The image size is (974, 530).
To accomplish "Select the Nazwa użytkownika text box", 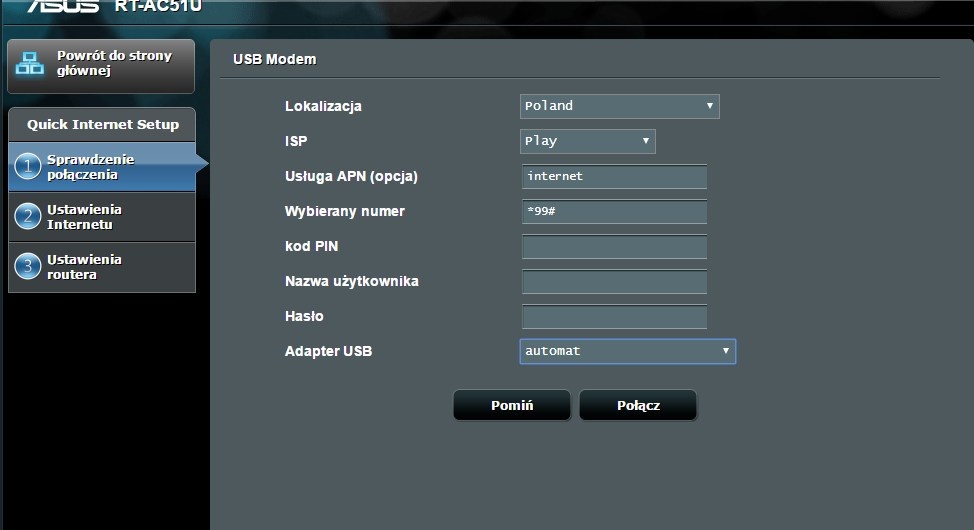I will pyautogui.click(x=614, y=282).
